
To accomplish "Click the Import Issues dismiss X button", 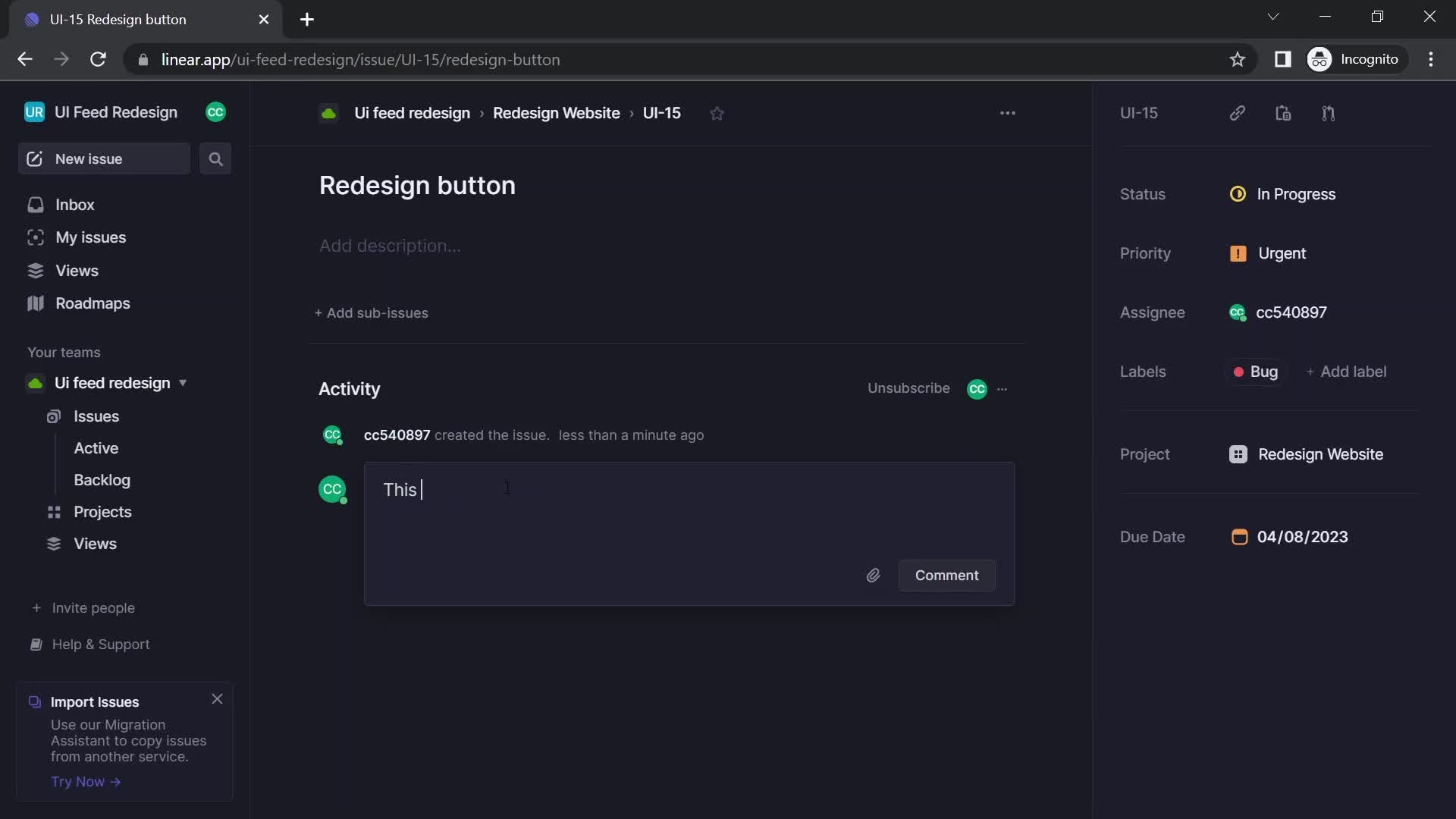I will coord(217,698).
